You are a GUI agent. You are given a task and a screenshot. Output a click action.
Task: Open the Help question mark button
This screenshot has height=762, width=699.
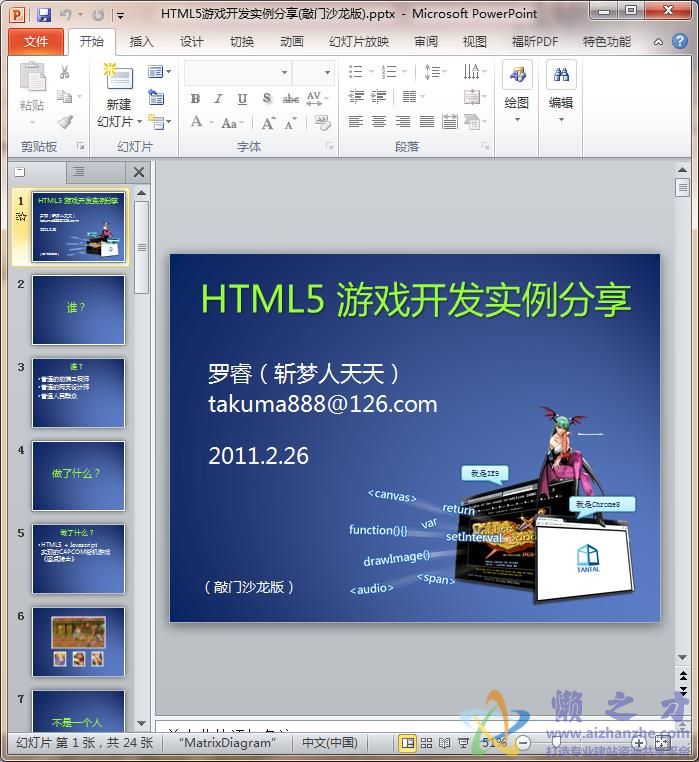(x=680, y=42)
